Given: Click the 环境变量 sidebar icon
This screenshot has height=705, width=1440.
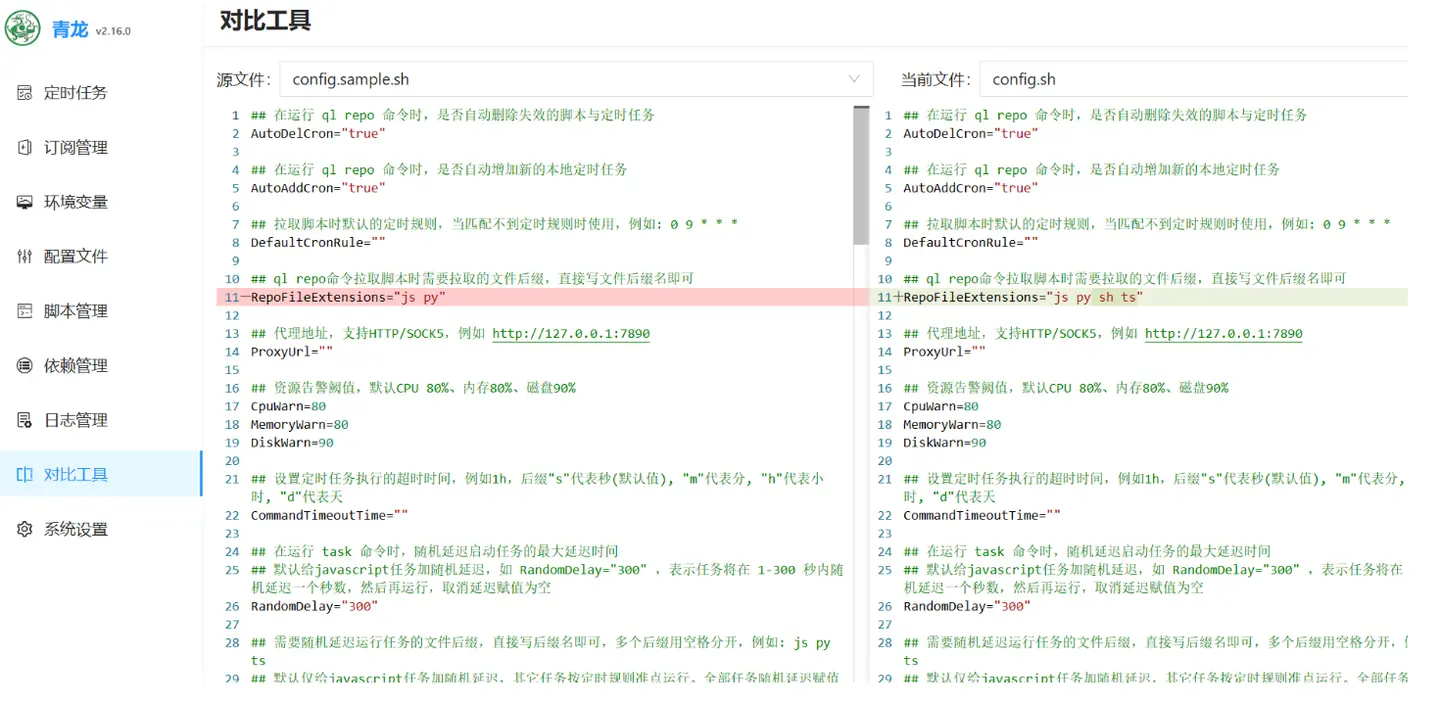Looking at the screenshot, I should (x=25, y=202).
